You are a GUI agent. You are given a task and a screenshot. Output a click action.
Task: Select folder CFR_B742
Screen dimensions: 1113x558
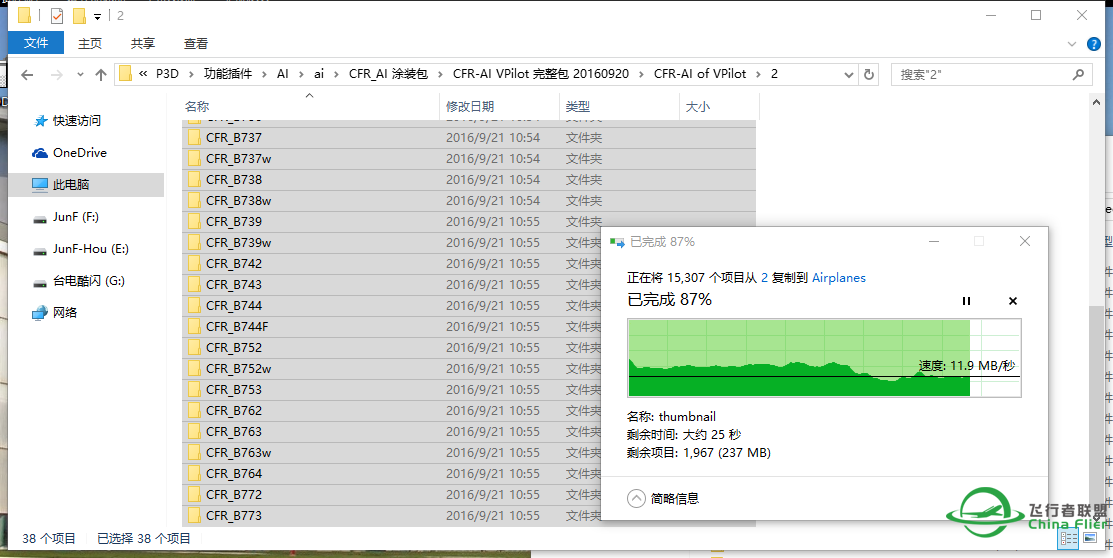[x=391, y=263]
